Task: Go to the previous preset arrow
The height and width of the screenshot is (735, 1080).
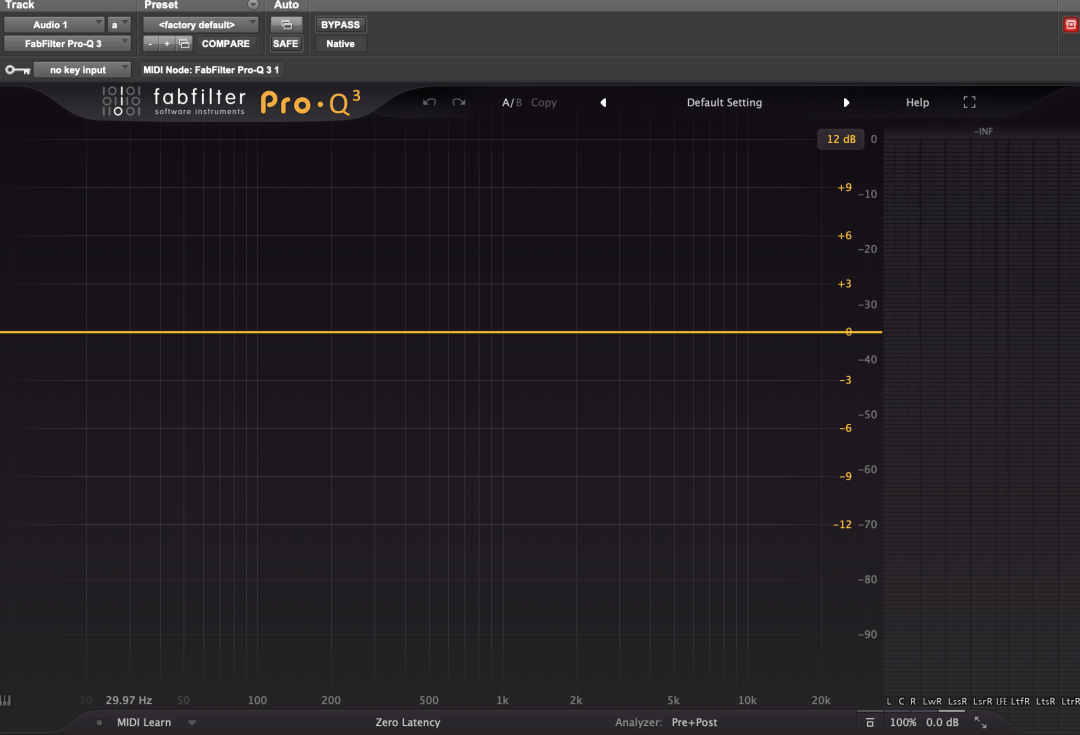Action: [603, 103]
